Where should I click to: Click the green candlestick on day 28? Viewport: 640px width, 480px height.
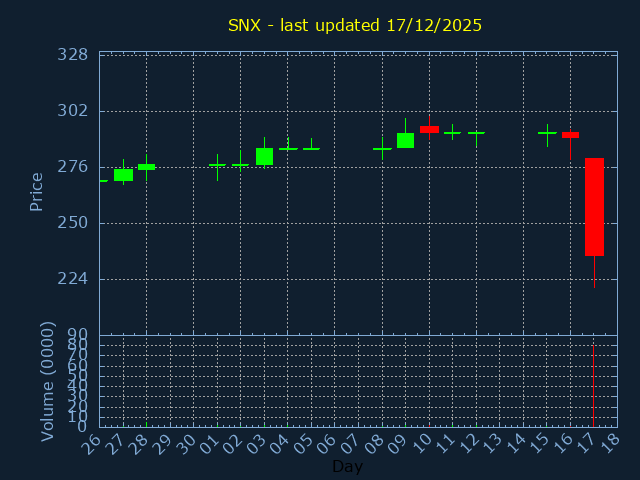146,167
